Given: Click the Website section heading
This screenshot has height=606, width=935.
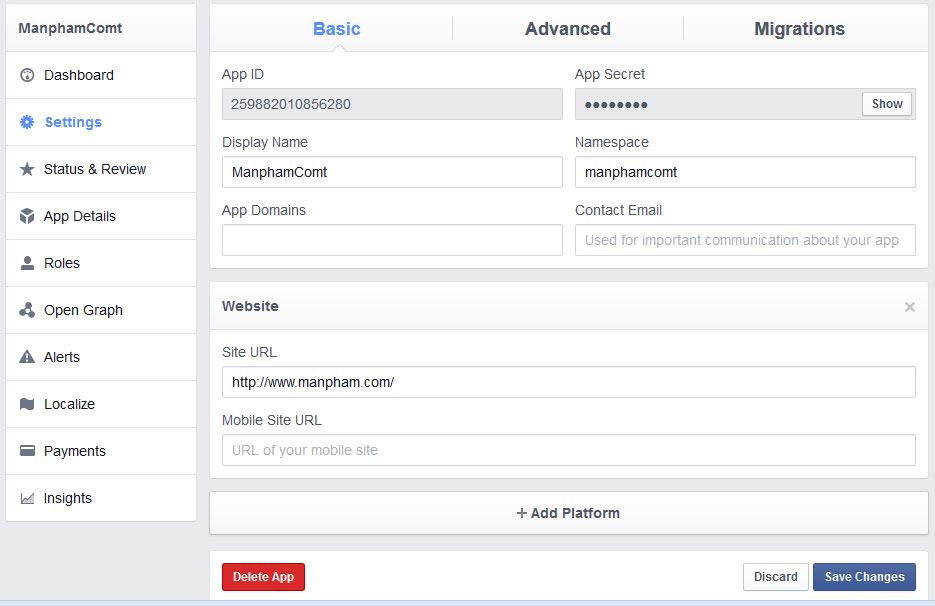Looking at the screenshot, I should [x=250, y=307].
